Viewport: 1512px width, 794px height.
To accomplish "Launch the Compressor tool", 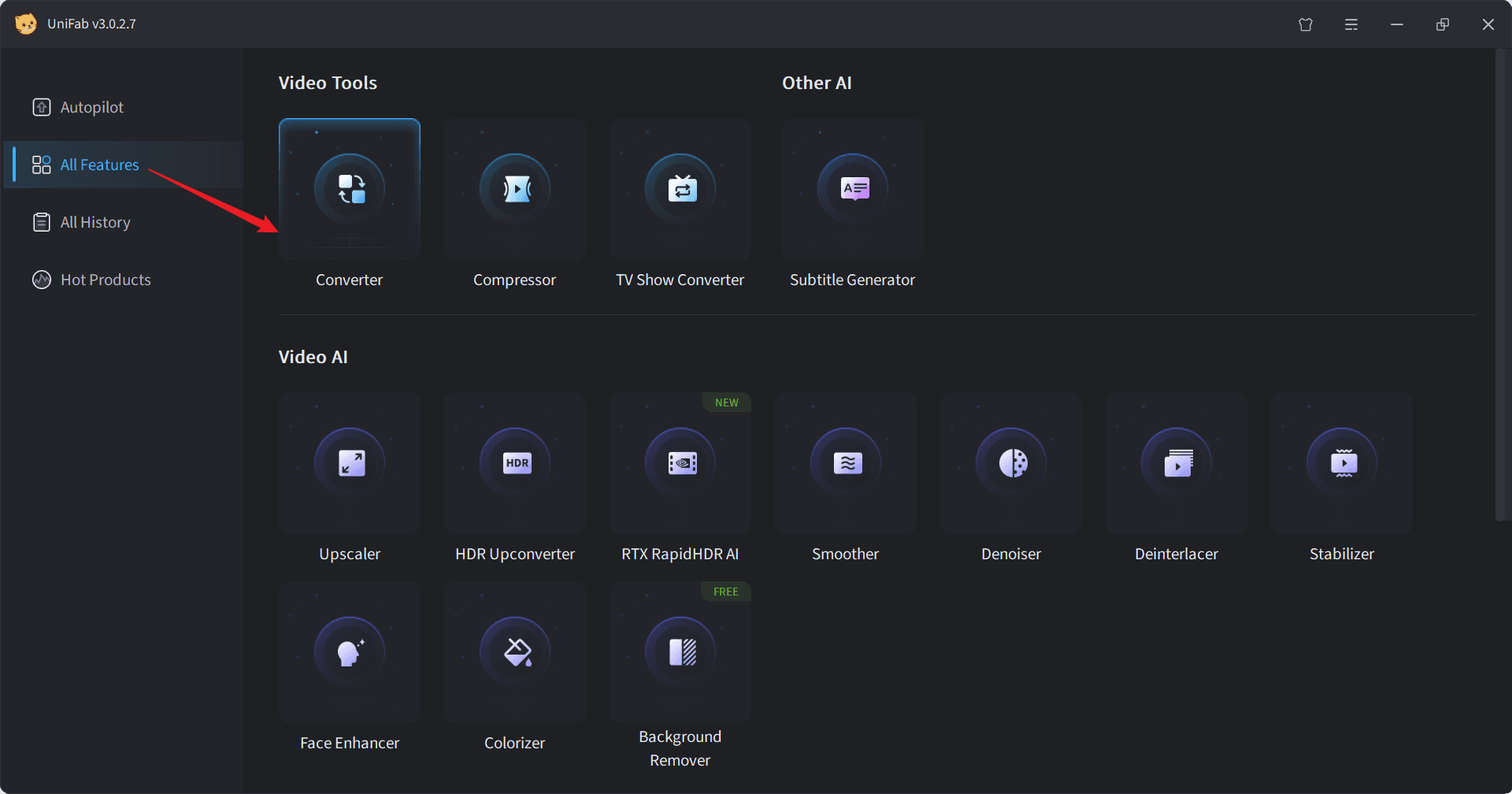I will tap(514, 190).
